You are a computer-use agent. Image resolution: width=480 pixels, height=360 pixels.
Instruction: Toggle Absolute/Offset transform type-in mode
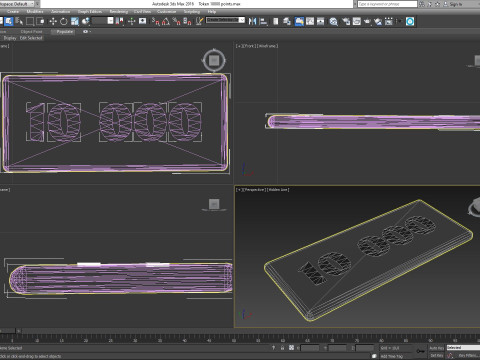coord(291,348)
